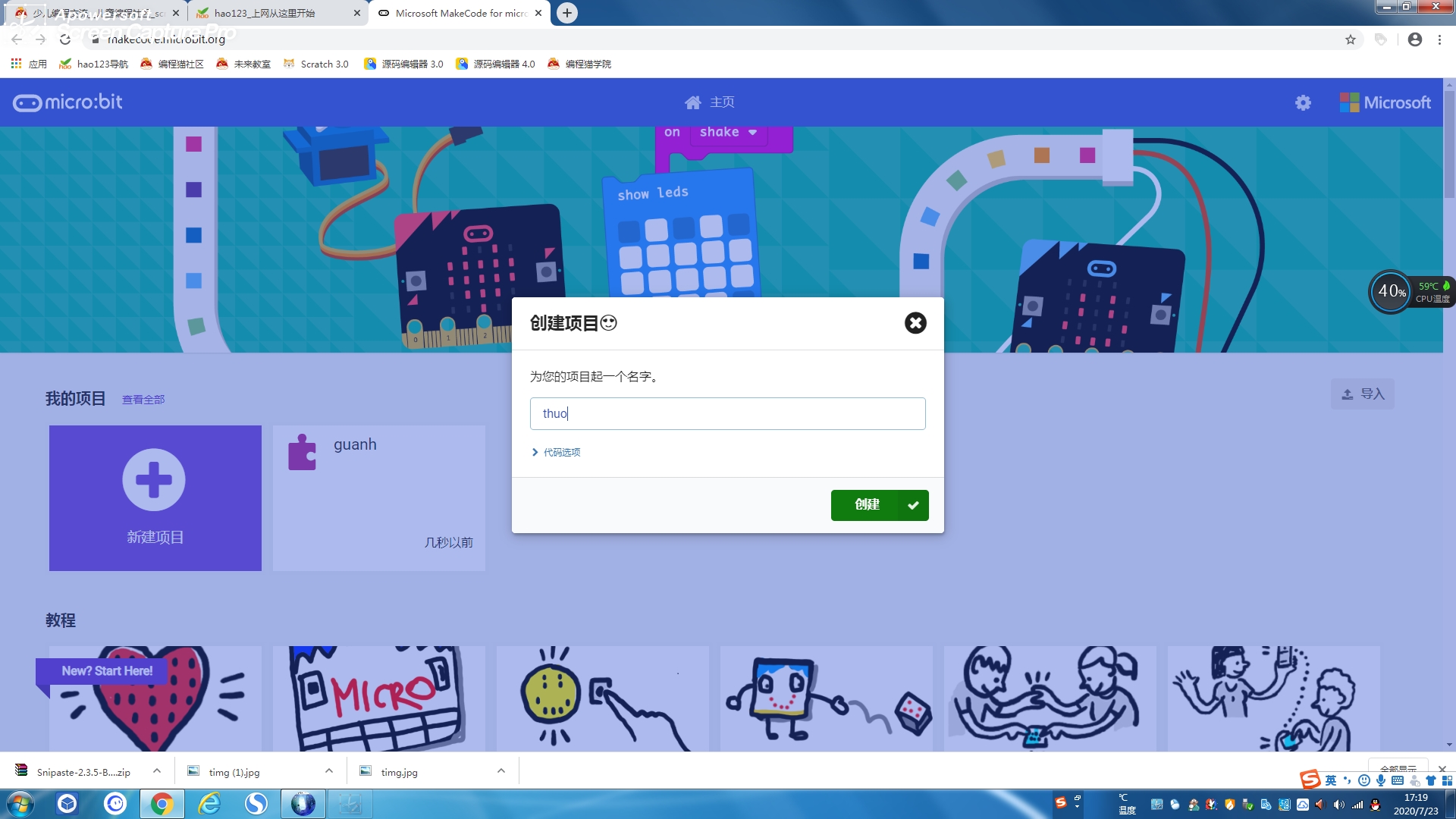
Task: Open the 编程猫学院 bookmark
Action: [x=579, y=64]
